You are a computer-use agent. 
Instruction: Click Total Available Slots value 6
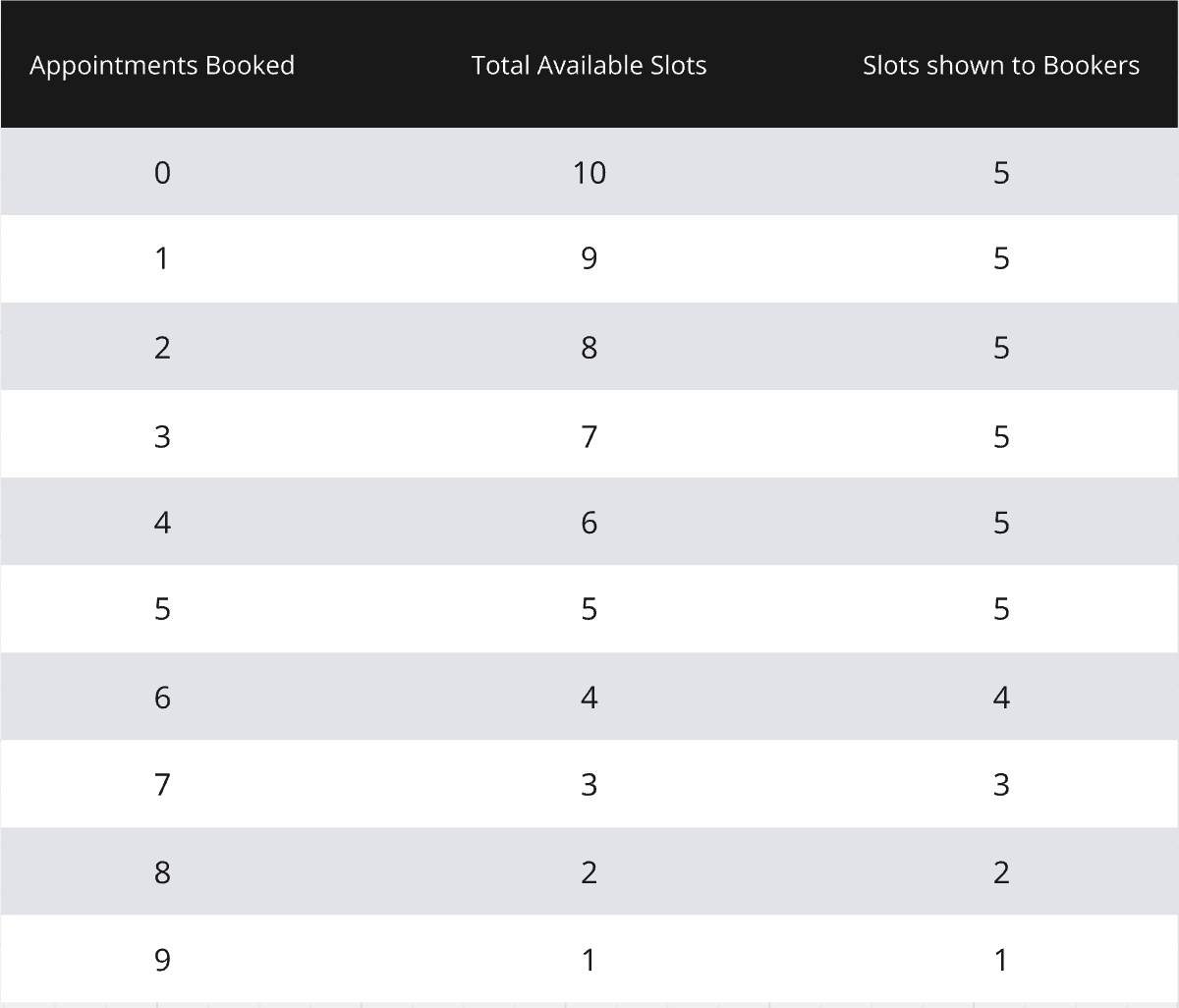pos(589,522)
